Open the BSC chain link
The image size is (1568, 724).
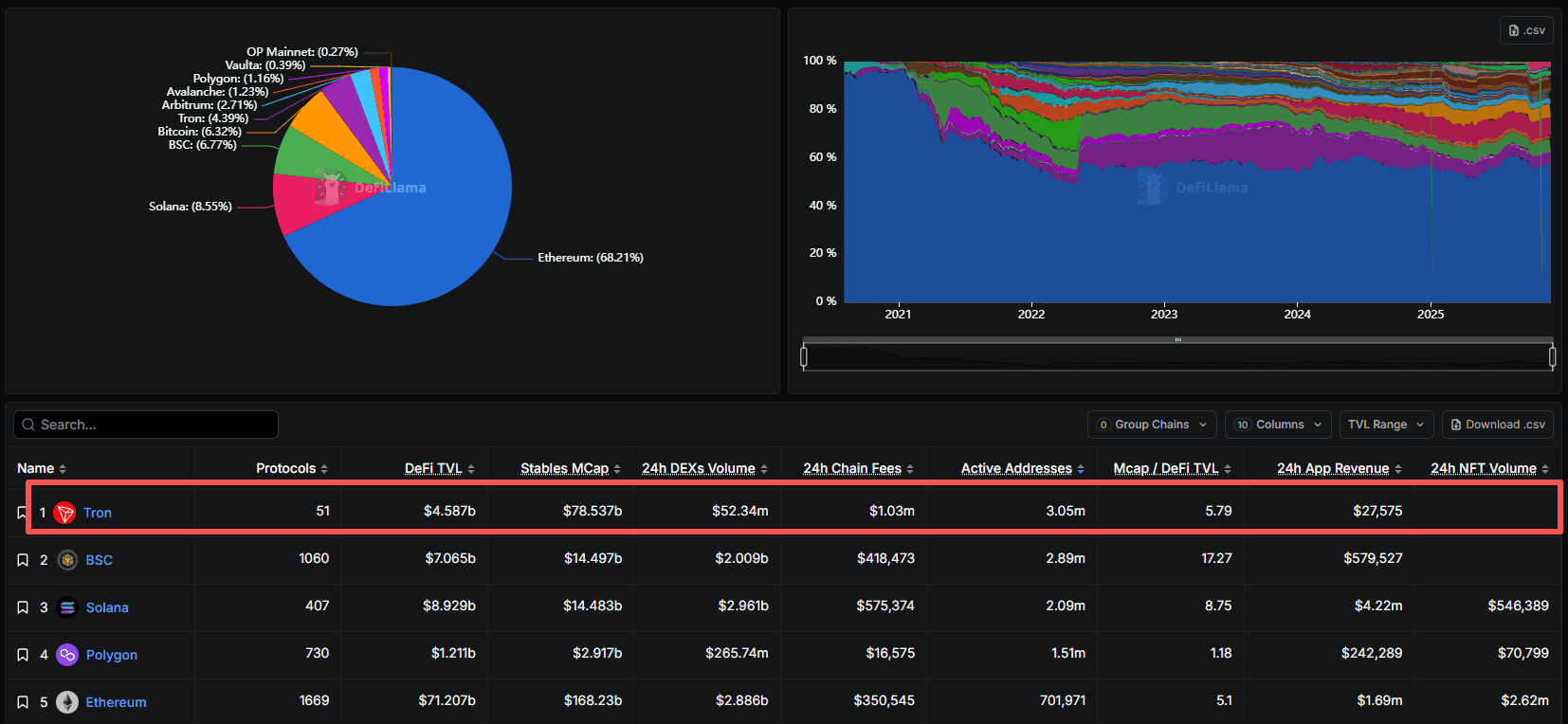[100, 560]
